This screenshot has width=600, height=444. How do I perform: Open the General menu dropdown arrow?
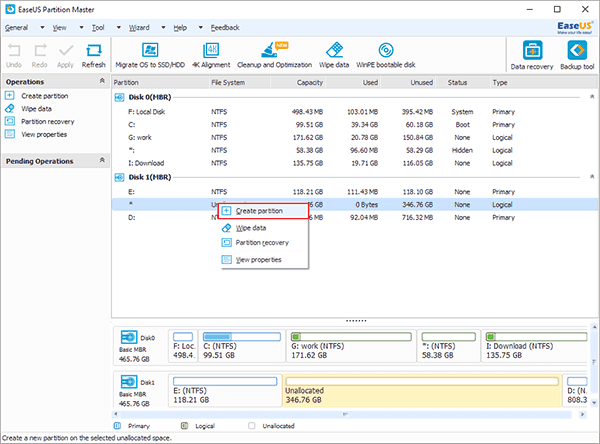pos(42,28)
